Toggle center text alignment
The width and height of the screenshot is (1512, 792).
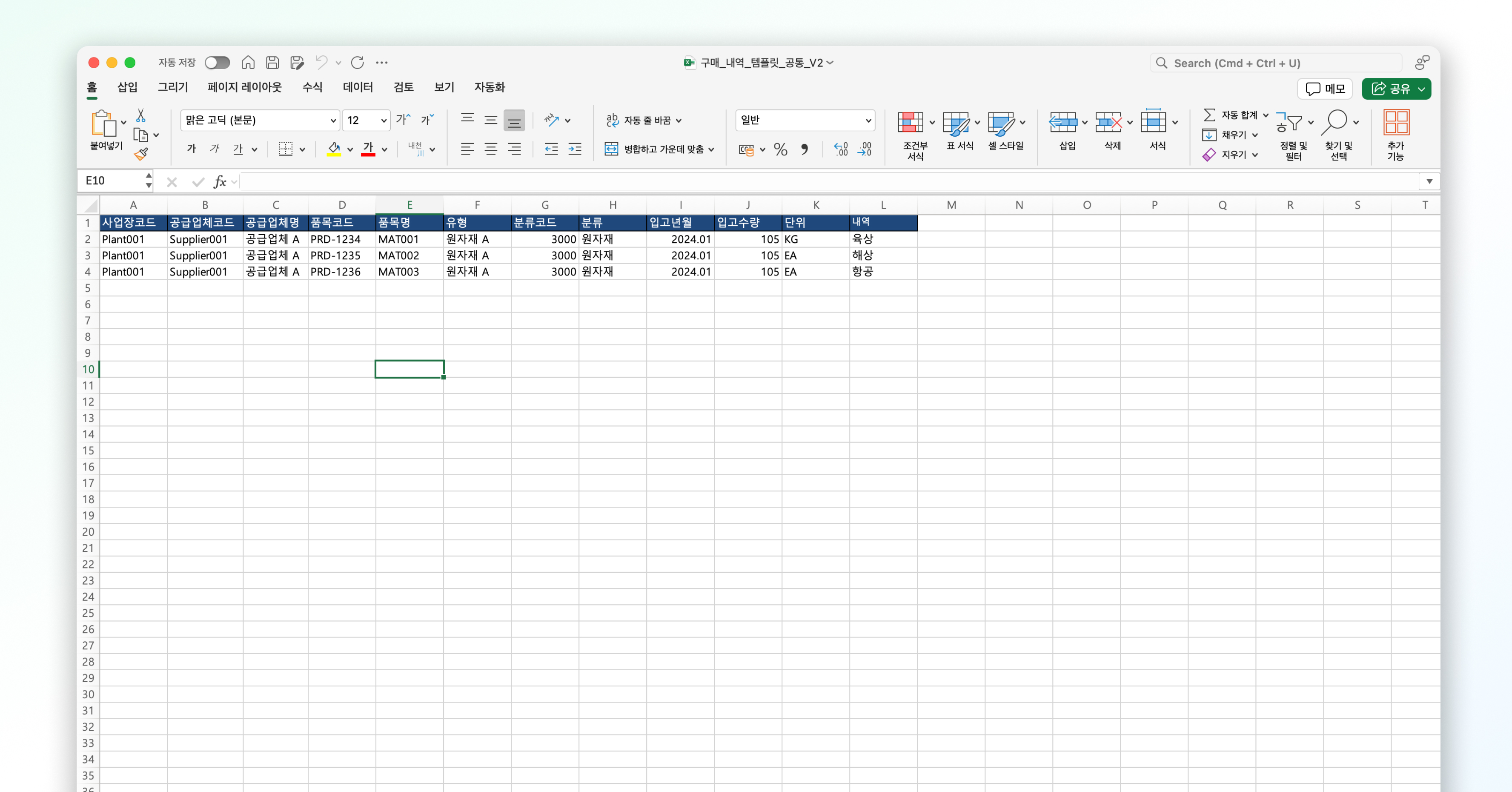click(491, 149)
